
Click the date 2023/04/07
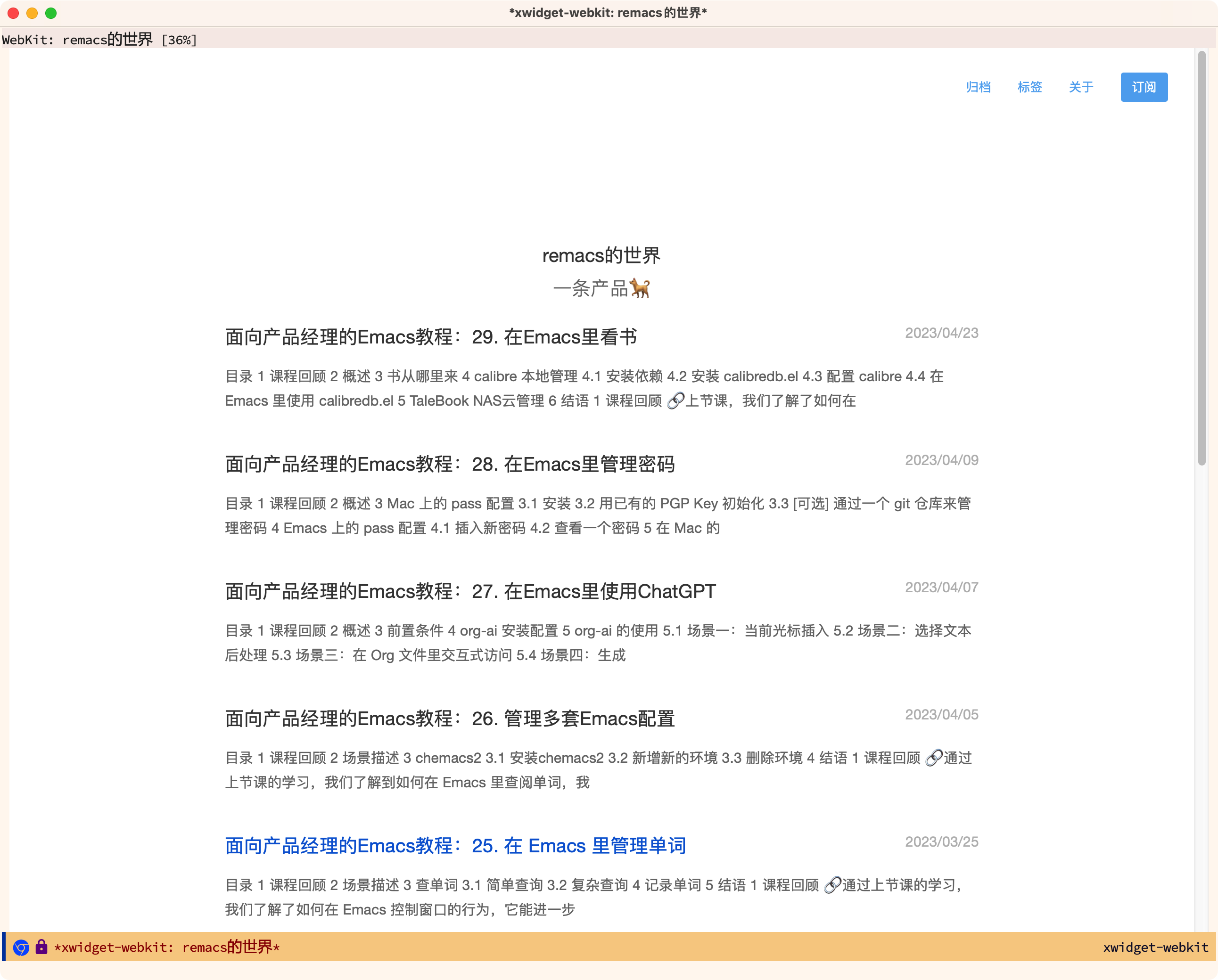coord(942,588)
